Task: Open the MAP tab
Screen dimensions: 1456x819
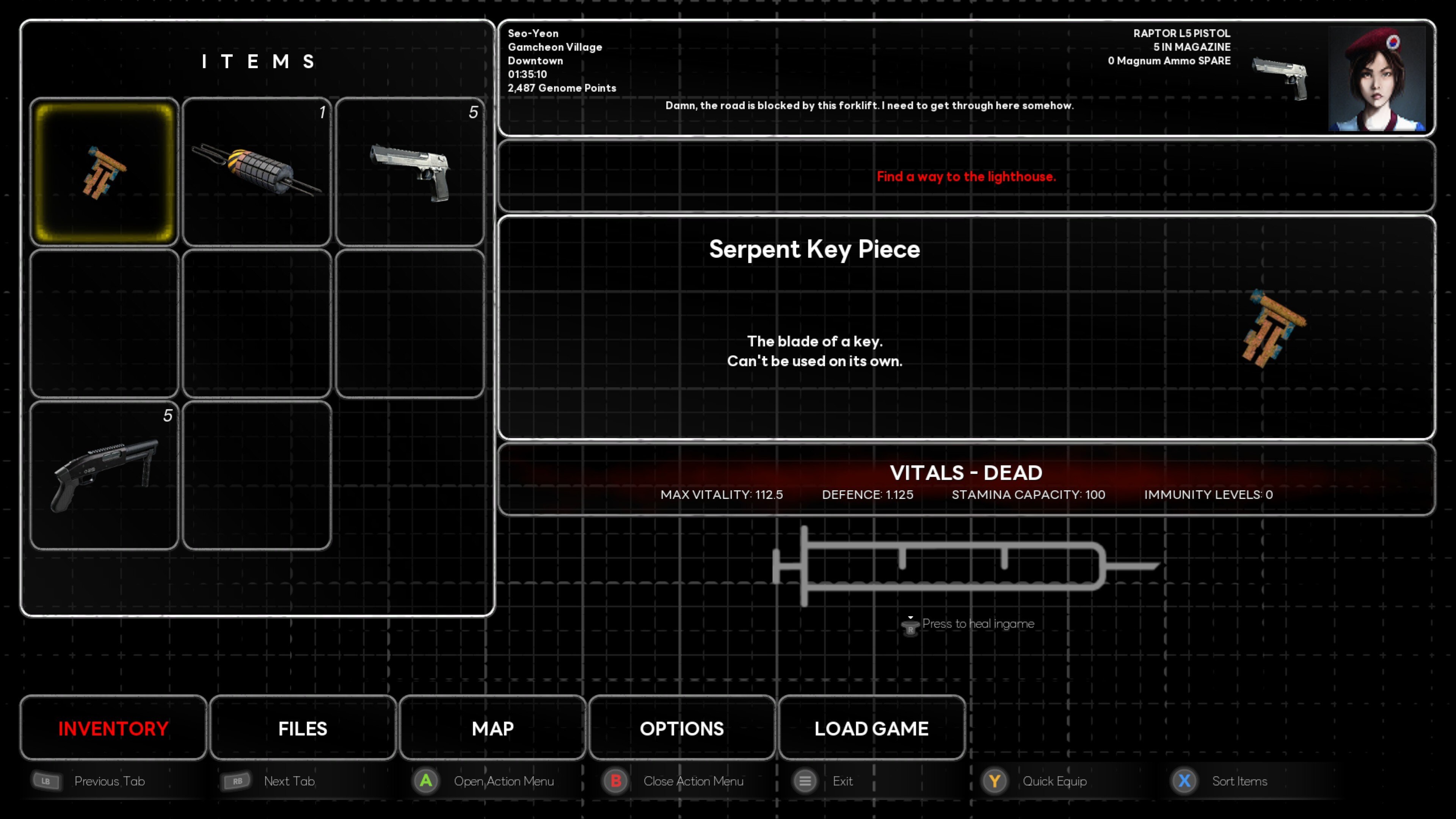Action: pyautogui.click(x=492, y=728)
